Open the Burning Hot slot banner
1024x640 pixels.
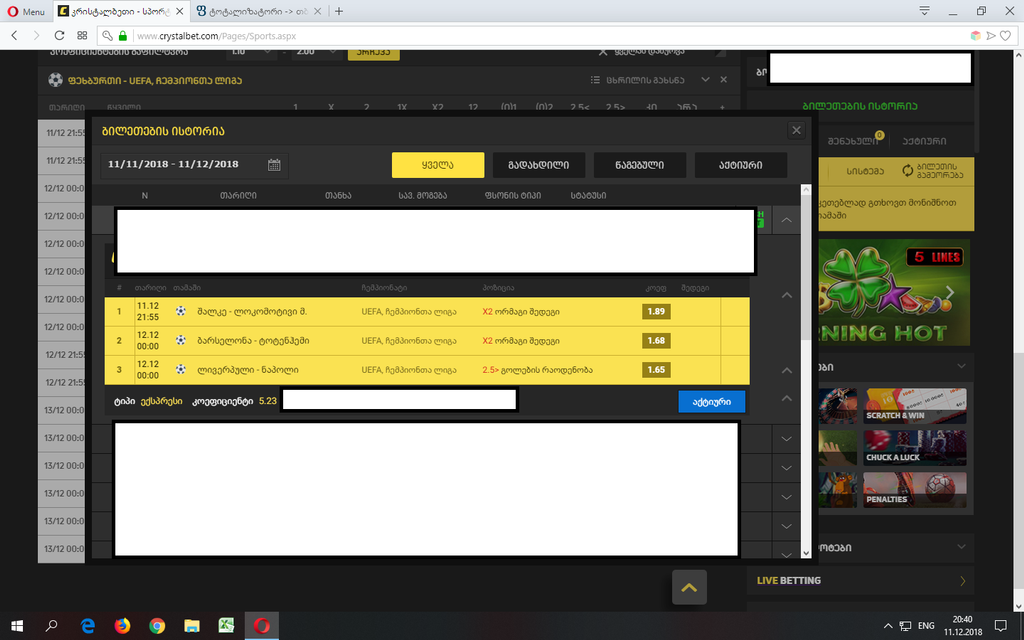click(893, 292)
